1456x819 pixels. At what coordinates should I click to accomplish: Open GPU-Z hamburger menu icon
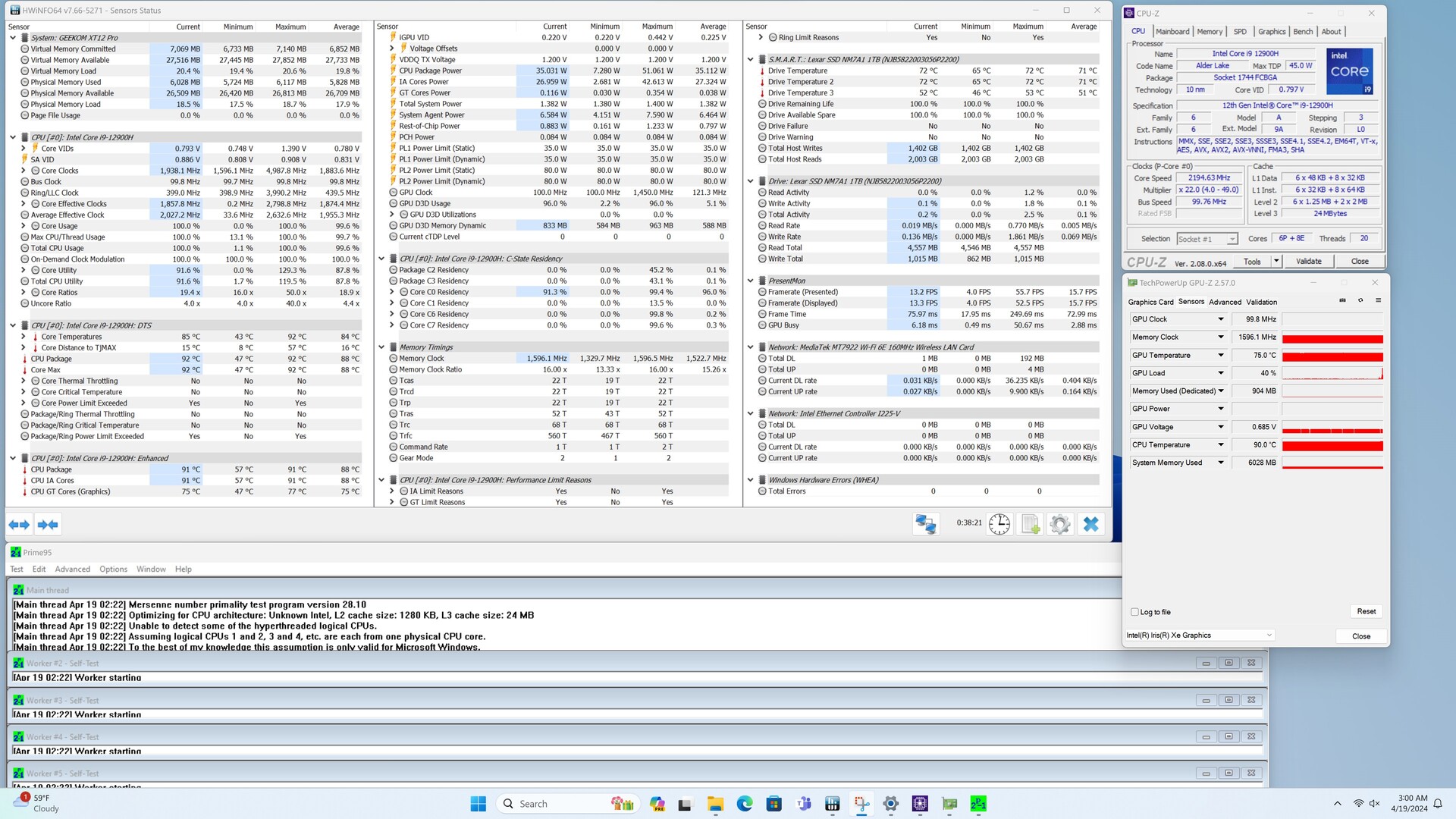click(1378, 301)
